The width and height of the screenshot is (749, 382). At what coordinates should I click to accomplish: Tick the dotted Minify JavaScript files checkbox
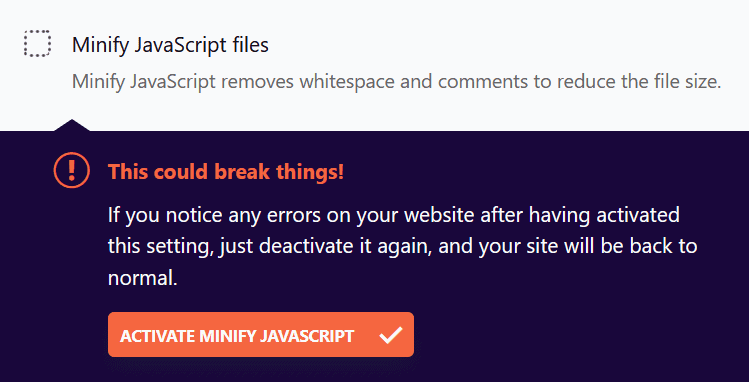point(37,43)
